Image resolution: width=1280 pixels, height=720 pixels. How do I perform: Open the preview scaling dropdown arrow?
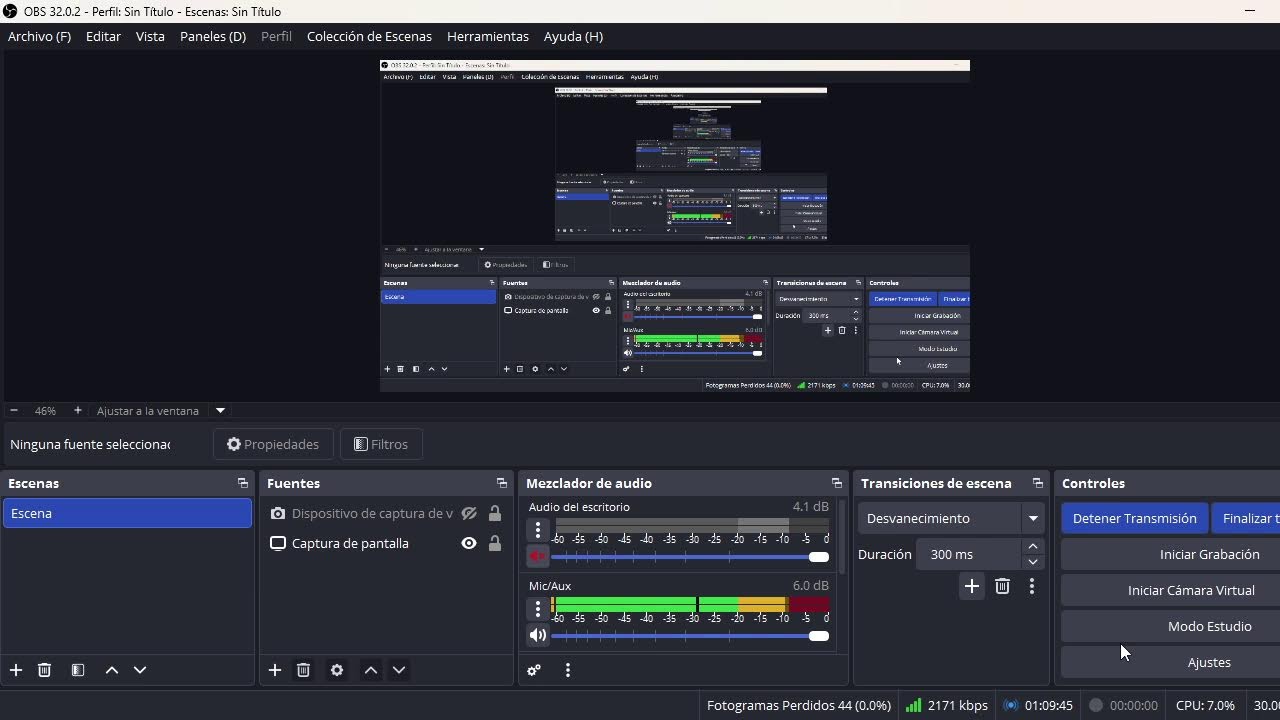pos(220,410)
